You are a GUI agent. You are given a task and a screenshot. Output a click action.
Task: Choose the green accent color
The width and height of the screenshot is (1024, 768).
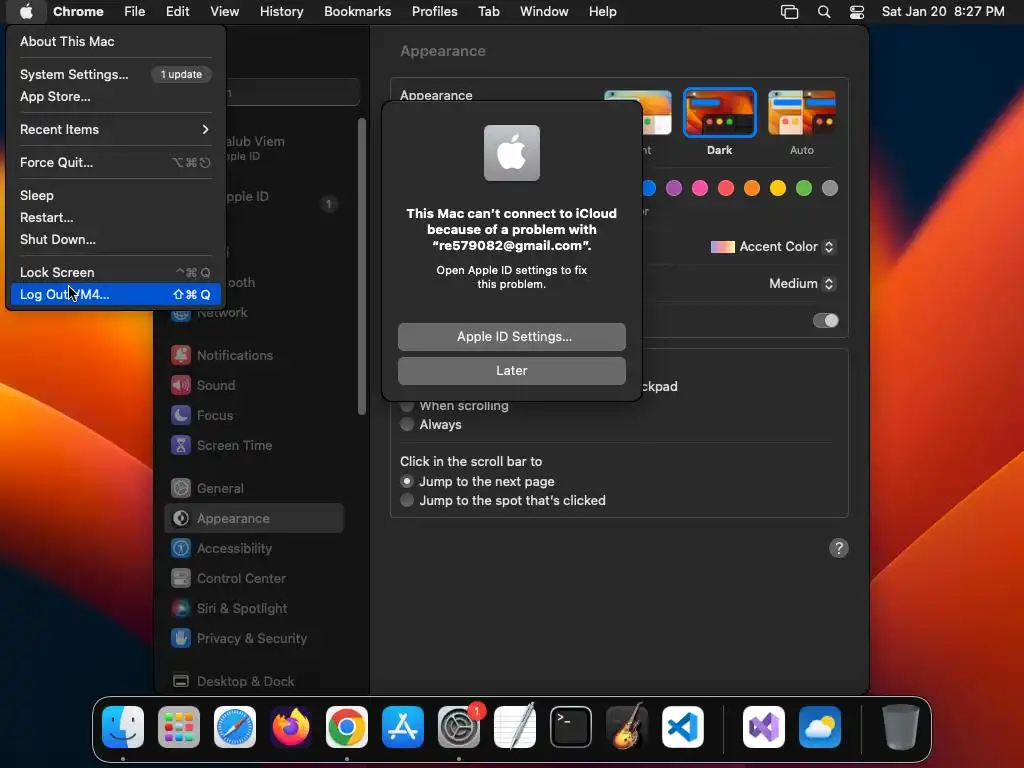(804, 189)
